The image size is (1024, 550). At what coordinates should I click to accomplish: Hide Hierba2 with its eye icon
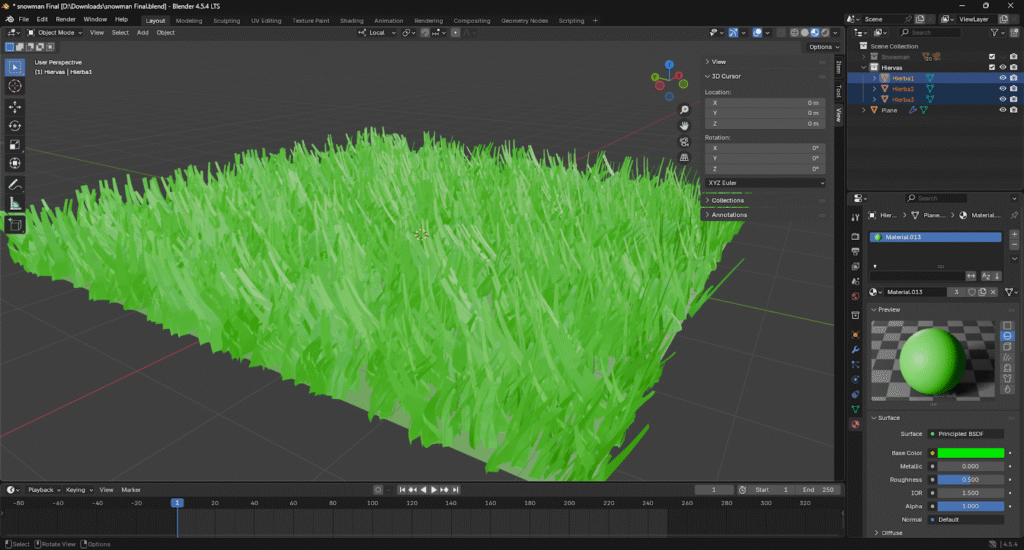coord(1002,89)
